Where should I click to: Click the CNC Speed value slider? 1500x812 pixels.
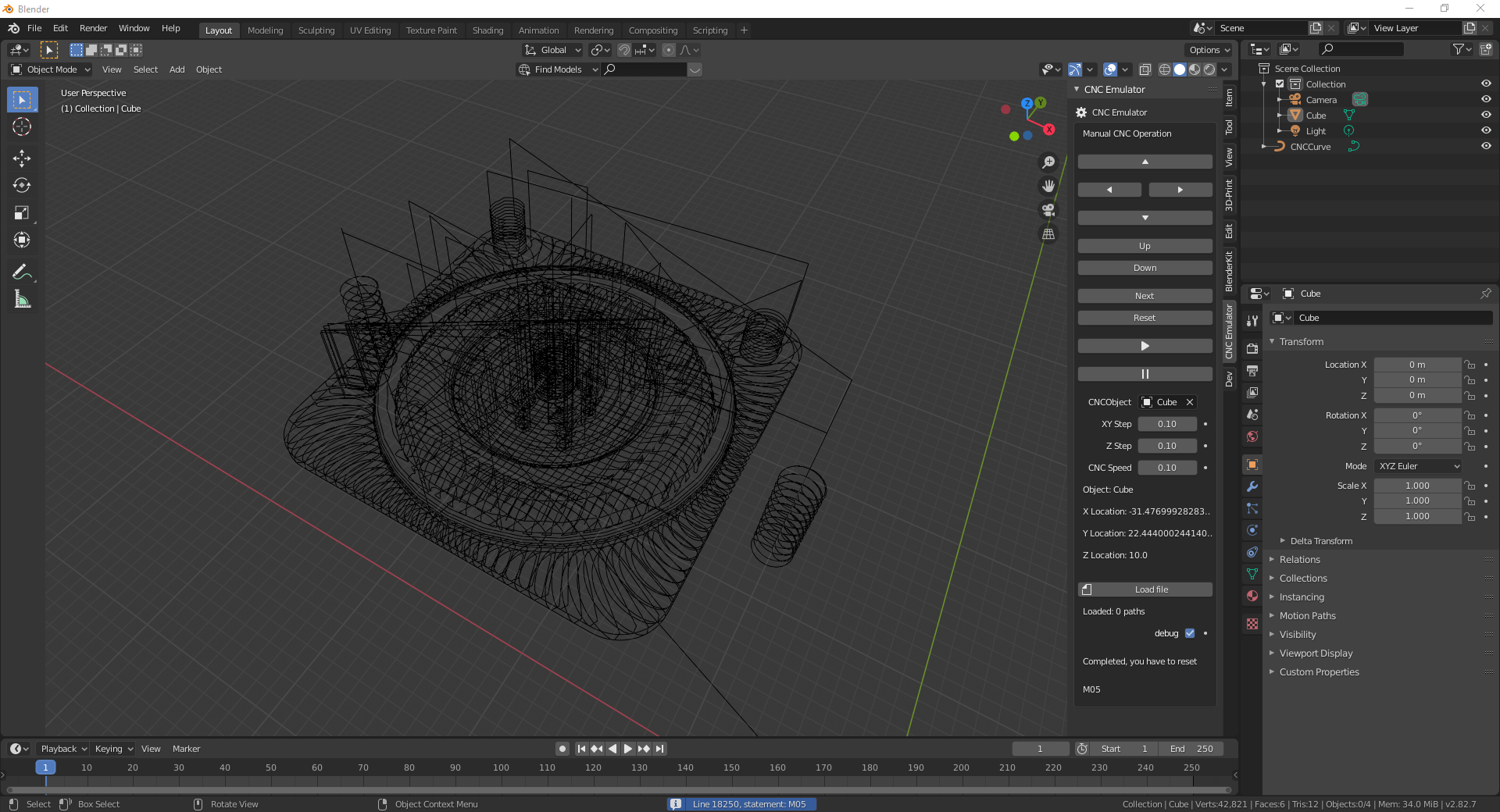(x=1167, y=468)
